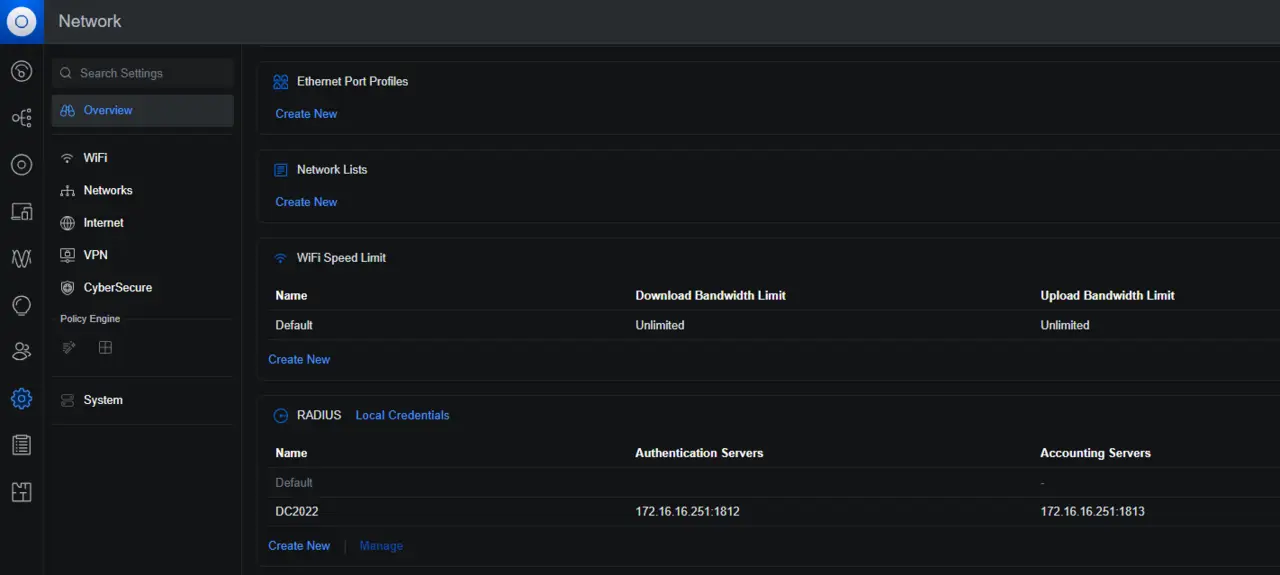Viewport: 1280px width, 575px height.
Task: Open the Client Devices icon in sidebar
Action: 21,212
